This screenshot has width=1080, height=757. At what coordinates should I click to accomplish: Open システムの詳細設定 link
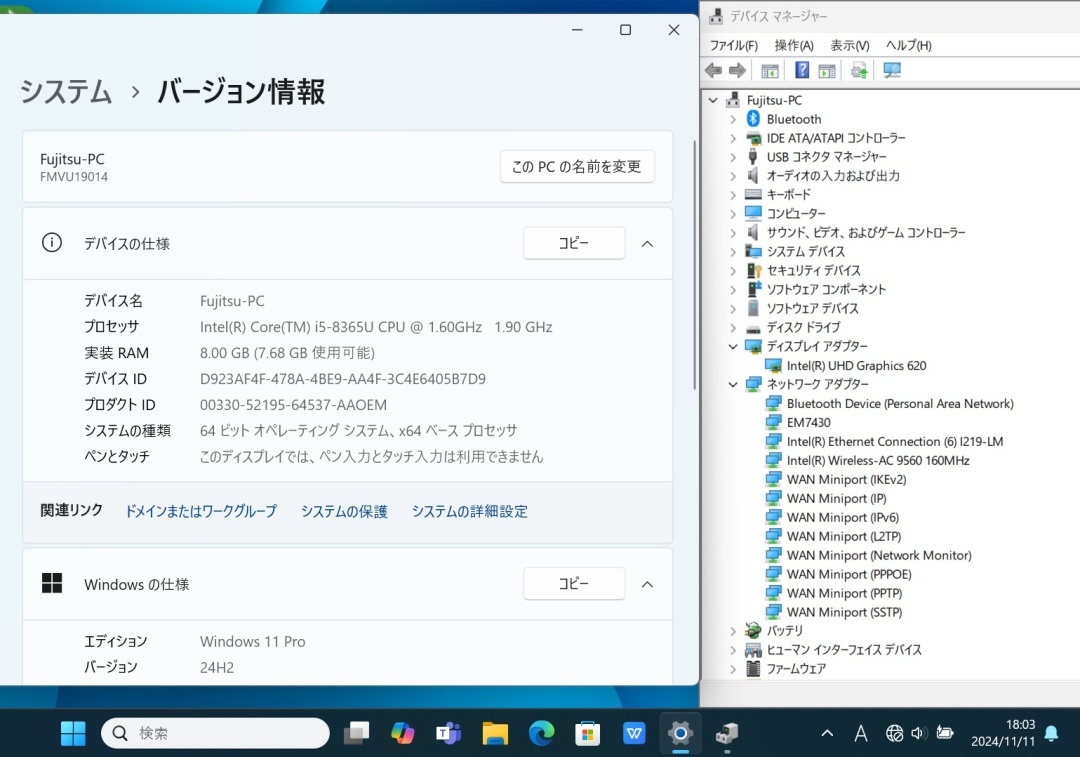[470, 511]
